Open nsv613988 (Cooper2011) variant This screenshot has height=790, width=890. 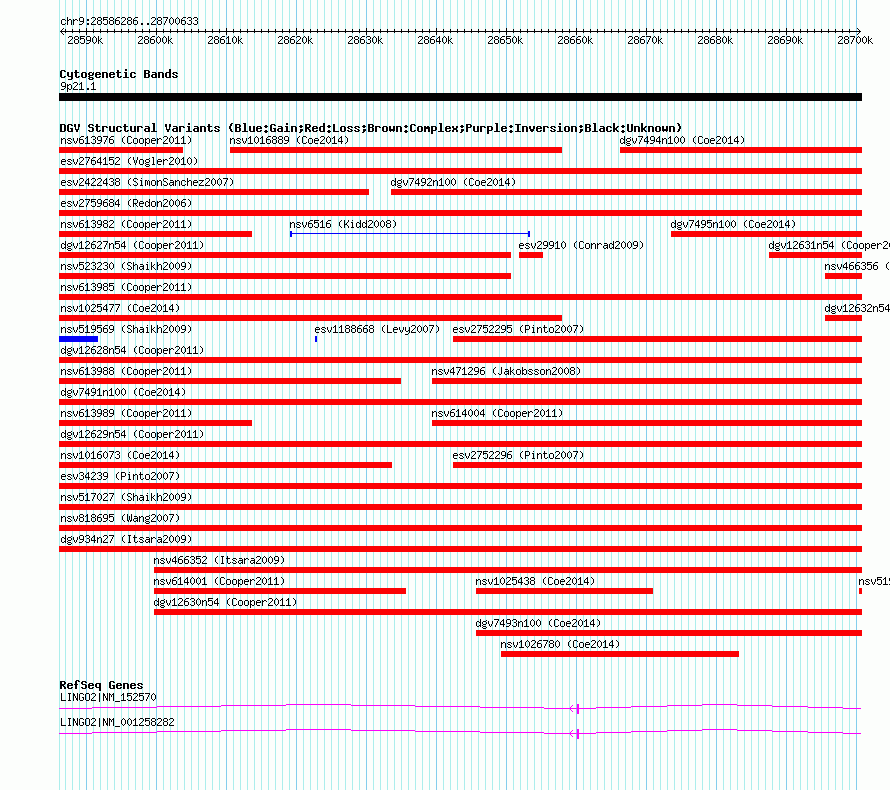[126, 371]
